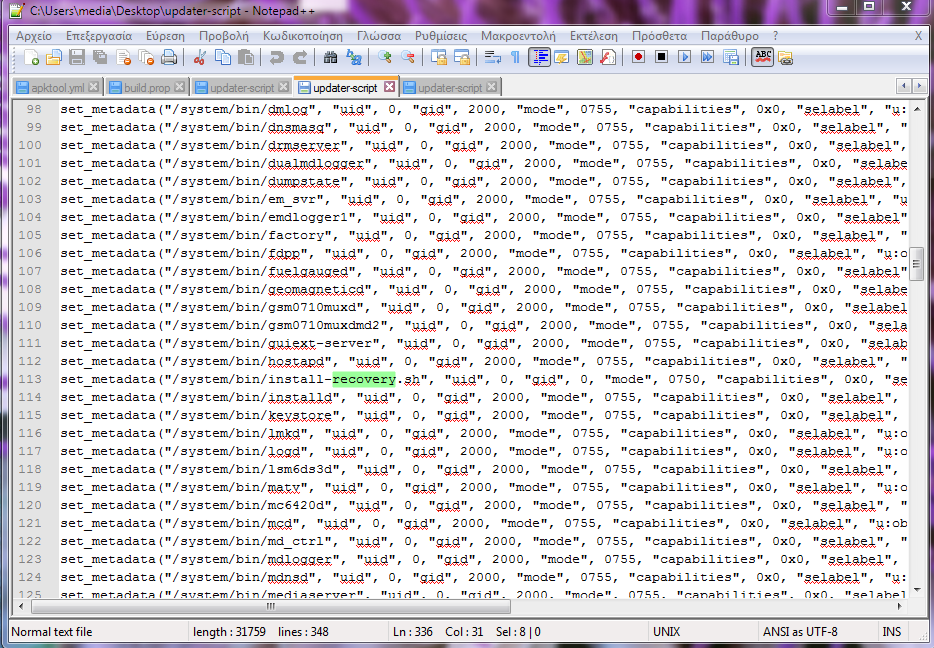Open Find with the binoculars icon
Image resolution: width=934 pixels, height=648 pixels.
tap(330, 57)
